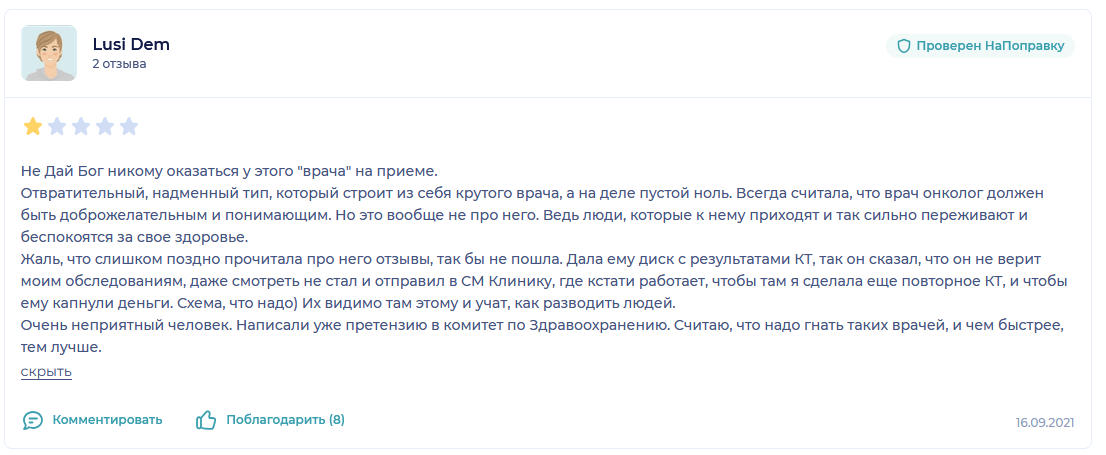Select the third rating star
The height and width of the screenshot is (455, 1106).
[x=80, y=127]
